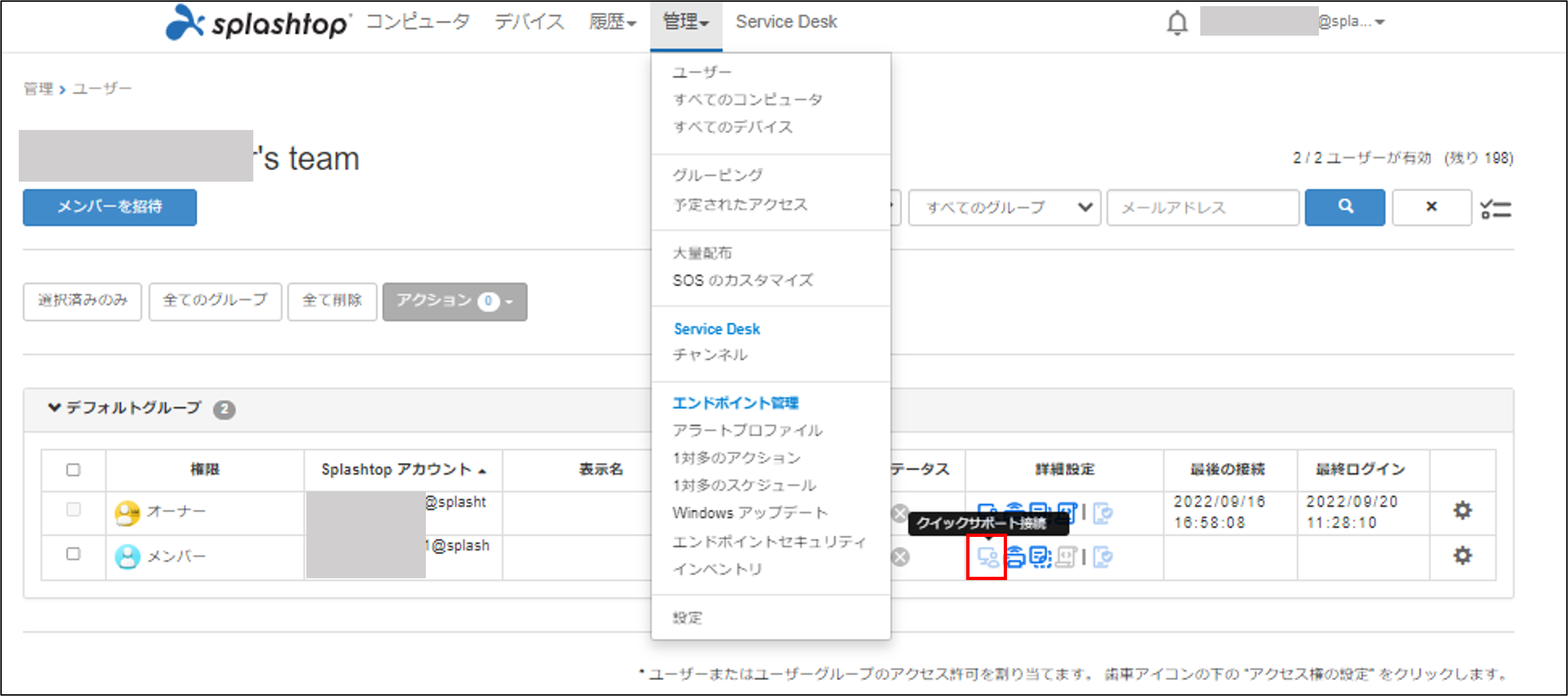Click the status X icon for owner

[x=901, y=512]
